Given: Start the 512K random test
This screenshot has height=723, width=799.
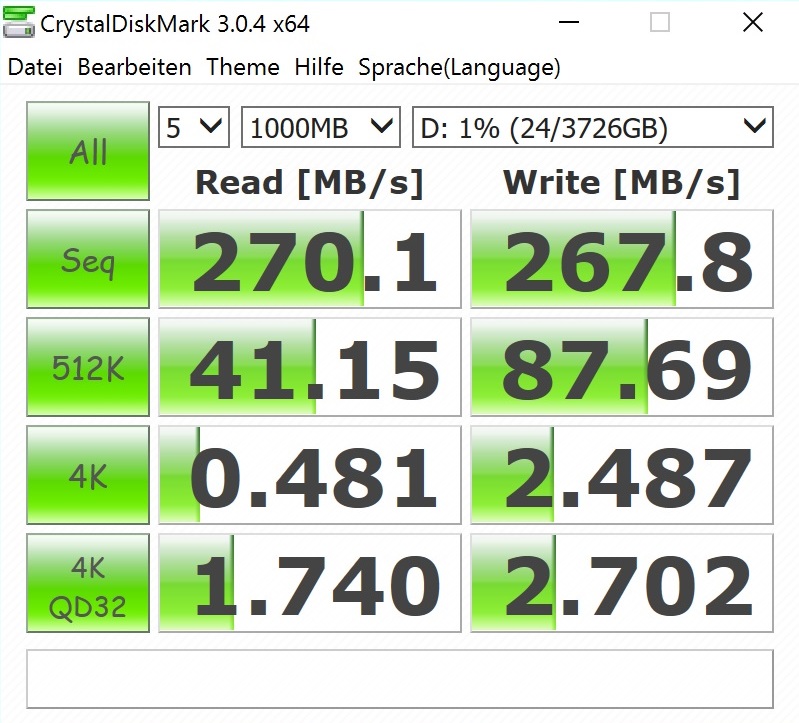Looking at the screenshot, I should click(x=88, y=367).
